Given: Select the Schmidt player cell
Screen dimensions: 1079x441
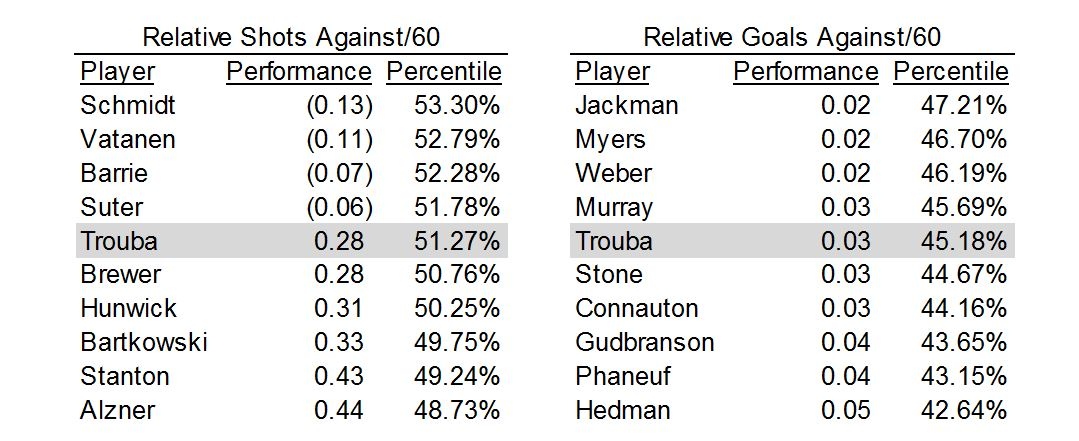Looking at the screenshot, I should [127, 105].
